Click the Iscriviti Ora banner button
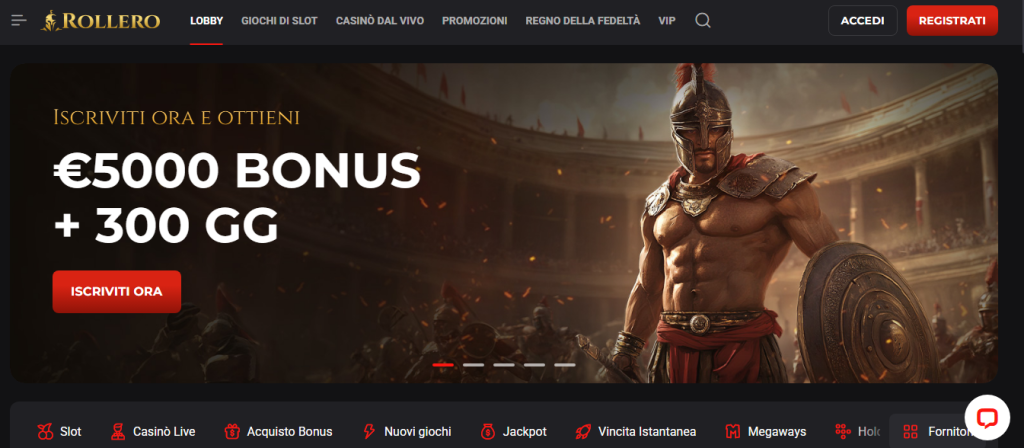Screen dimensions: 1024x448 pos(117,291)
